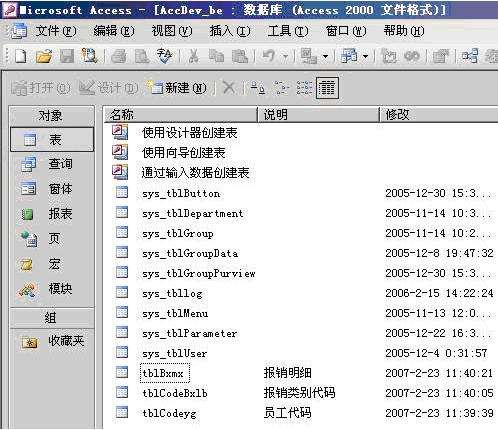This screenshot has width=498, height=430.
Task: Open the 插入(I) menu
Action: point(230,31)
